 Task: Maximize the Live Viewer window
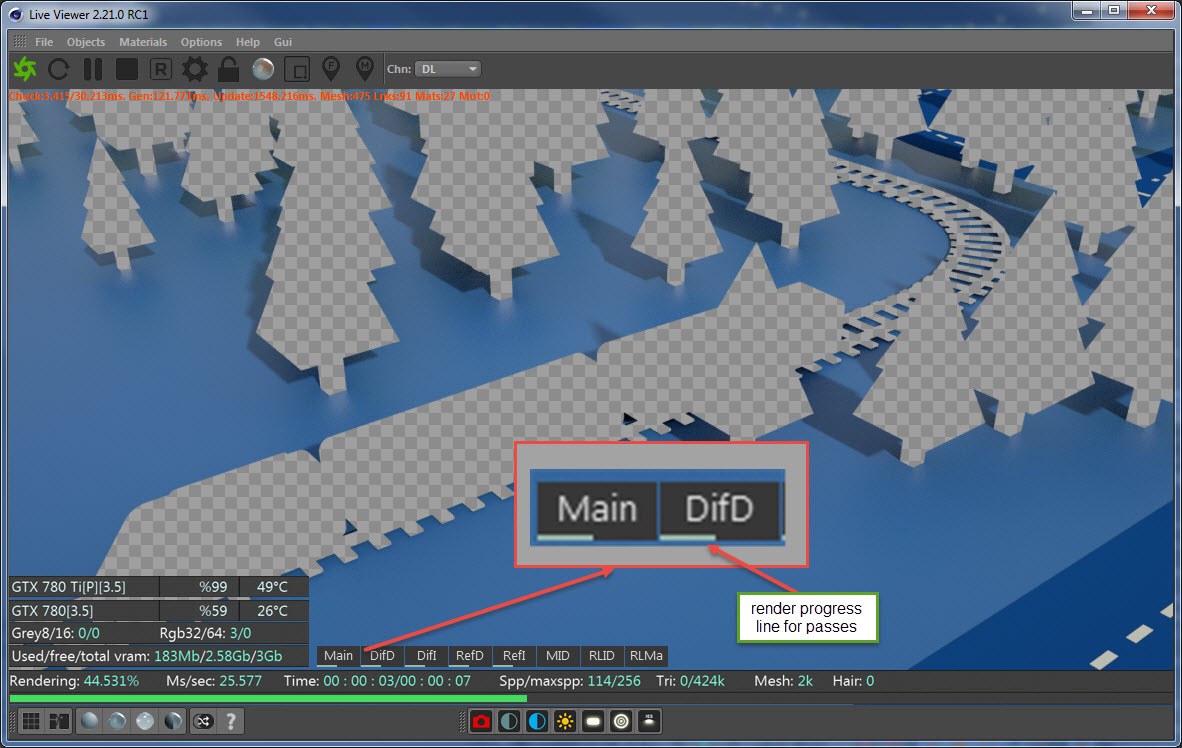[1113, 11]
